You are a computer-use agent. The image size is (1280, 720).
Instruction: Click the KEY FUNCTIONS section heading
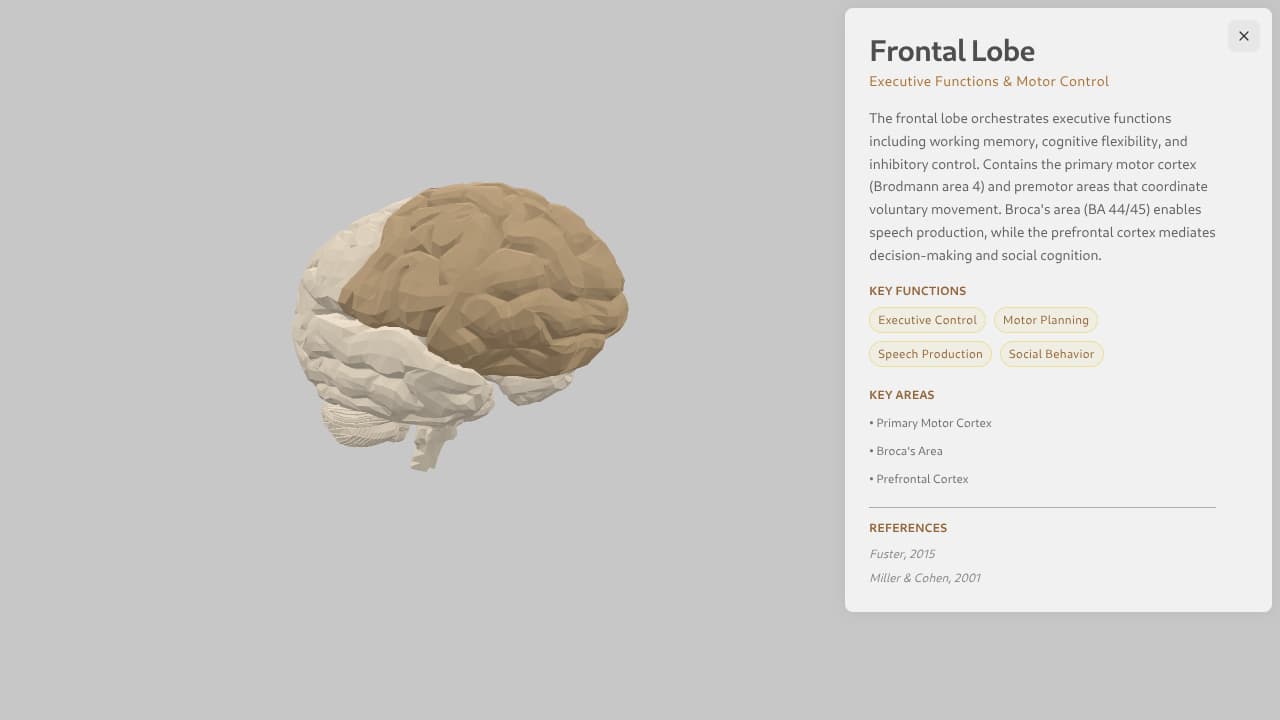tap(917, 291)
